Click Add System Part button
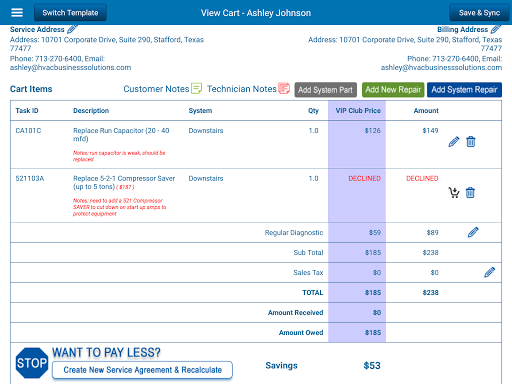 click(x=325, y=90)
